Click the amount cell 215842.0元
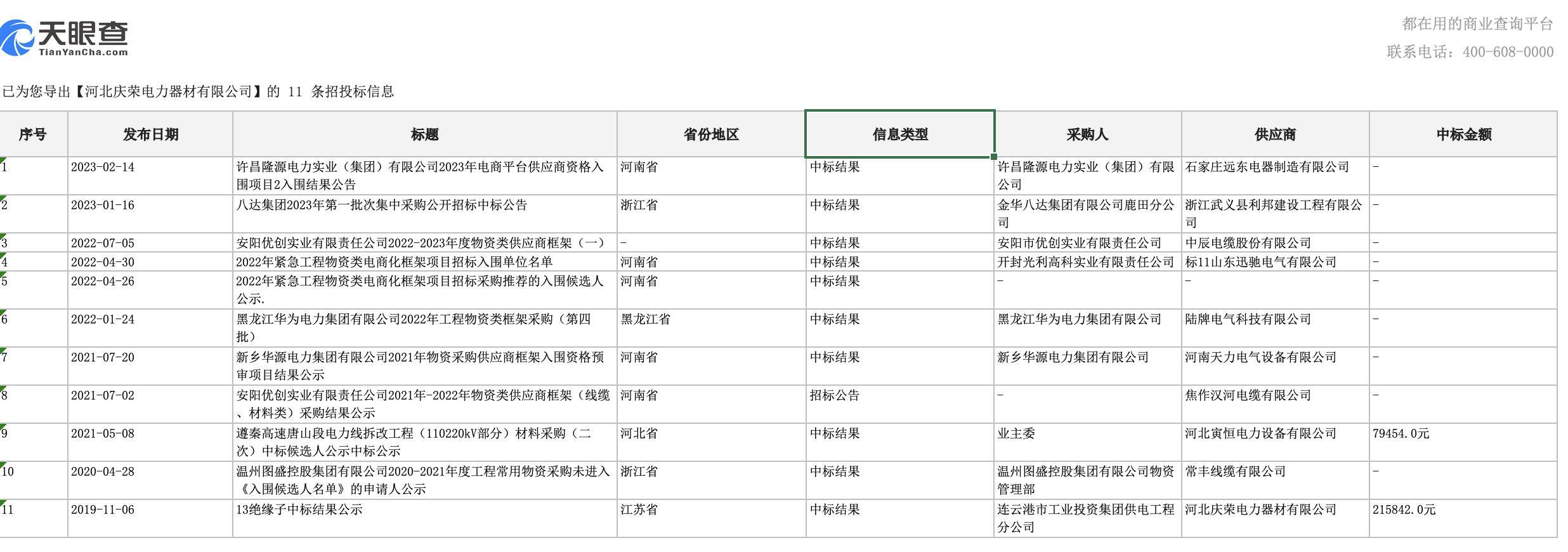The image size is (1568, 552). 1404,510
